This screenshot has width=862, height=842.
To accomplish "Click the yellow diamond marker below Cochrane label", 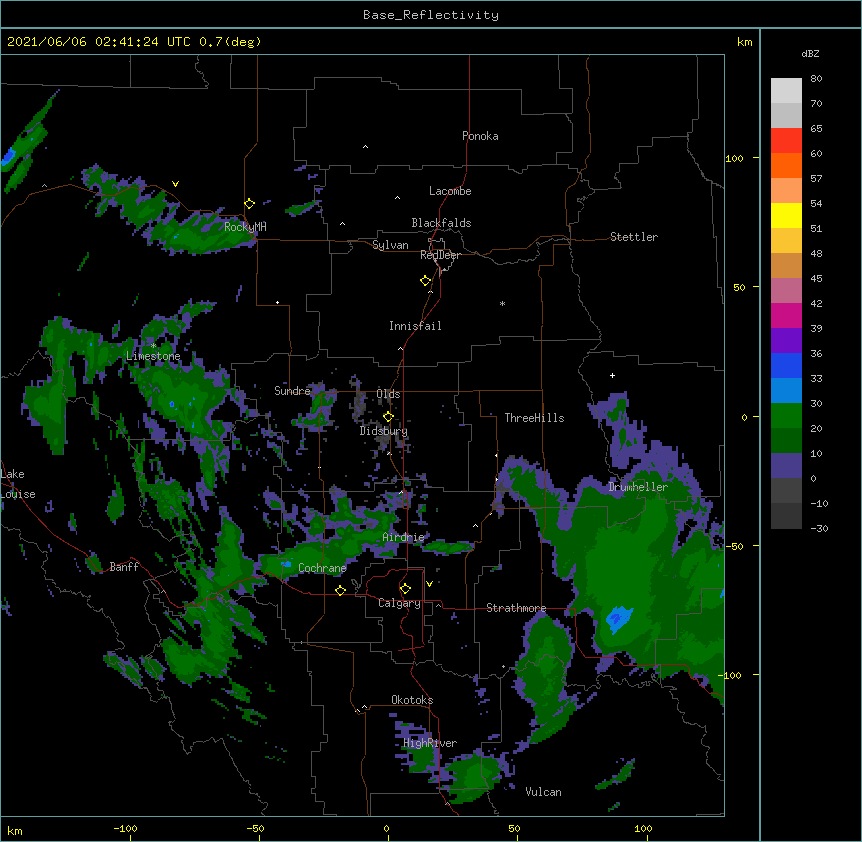I will (340, 590).
